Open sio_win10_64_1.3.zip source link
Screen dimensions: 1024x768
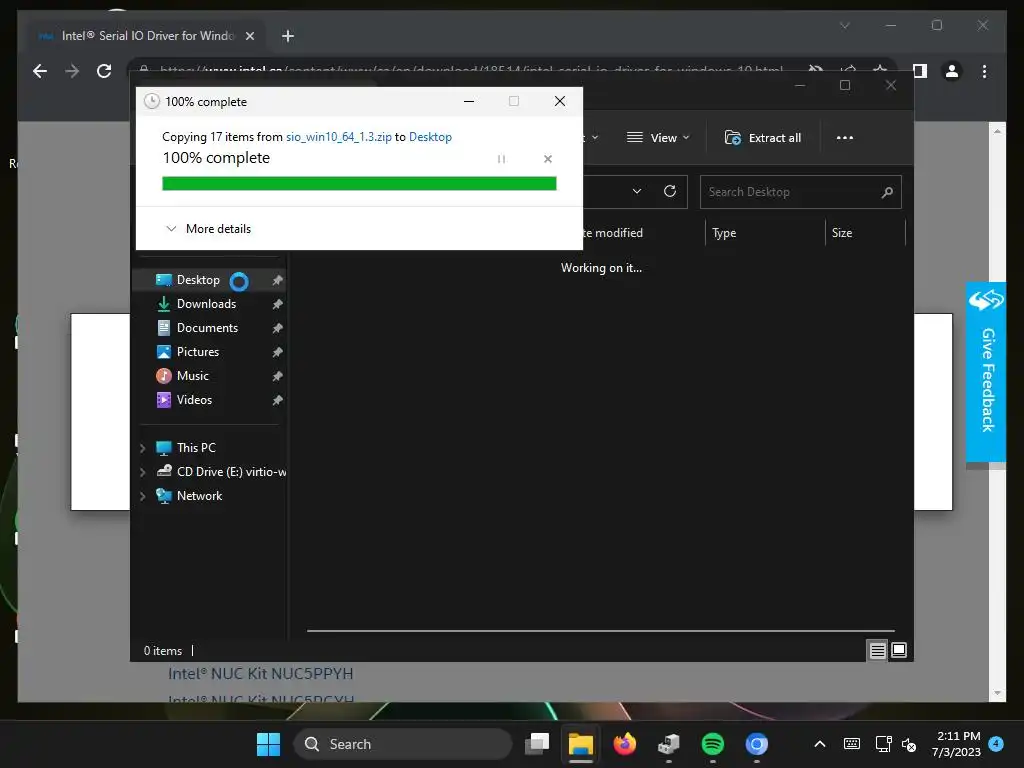[x=339, y=136]
